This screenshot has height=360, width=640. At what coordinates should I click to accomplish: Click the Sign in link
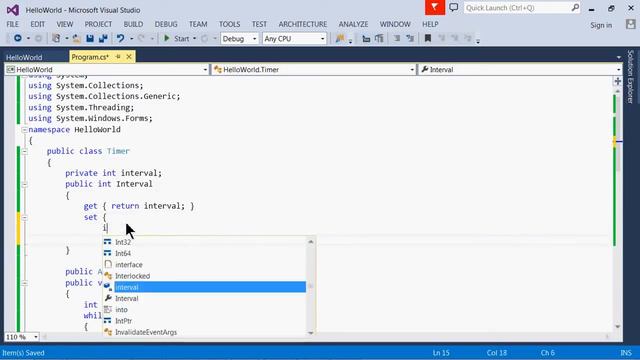click(601, 25)
